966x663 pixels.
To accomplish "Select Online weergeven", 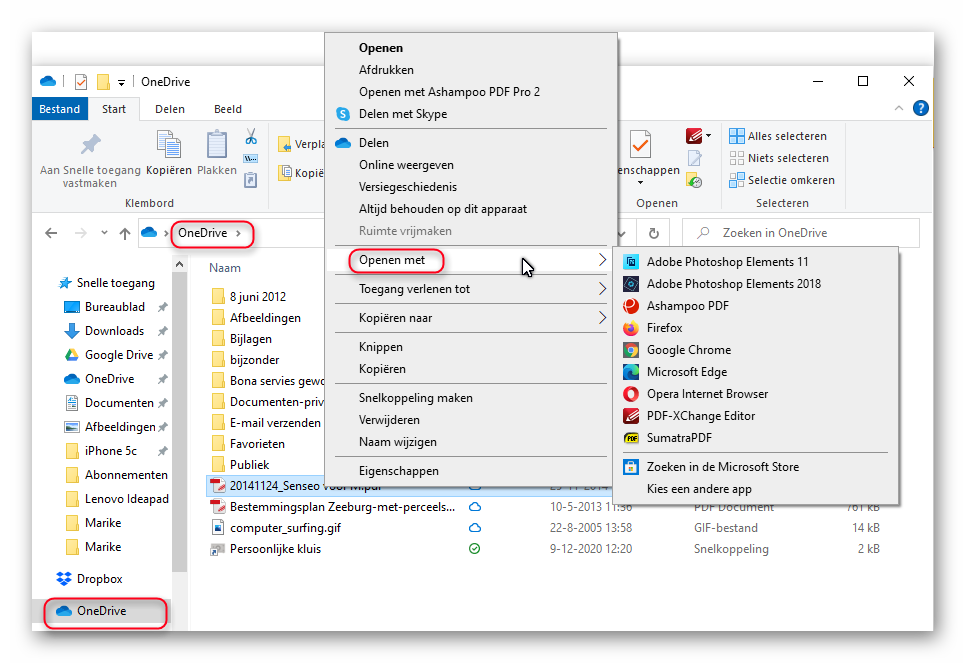I will [406, 165].
